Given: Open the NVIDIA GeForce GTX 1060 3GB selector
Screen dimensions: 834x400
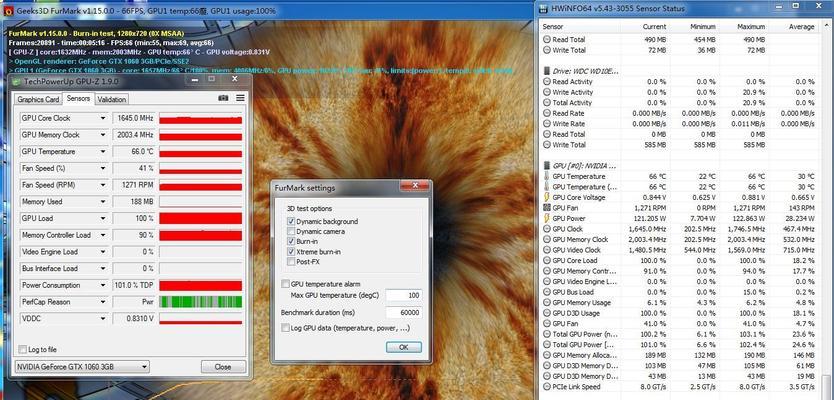Looking at the screenshot, I should (82, 366).
